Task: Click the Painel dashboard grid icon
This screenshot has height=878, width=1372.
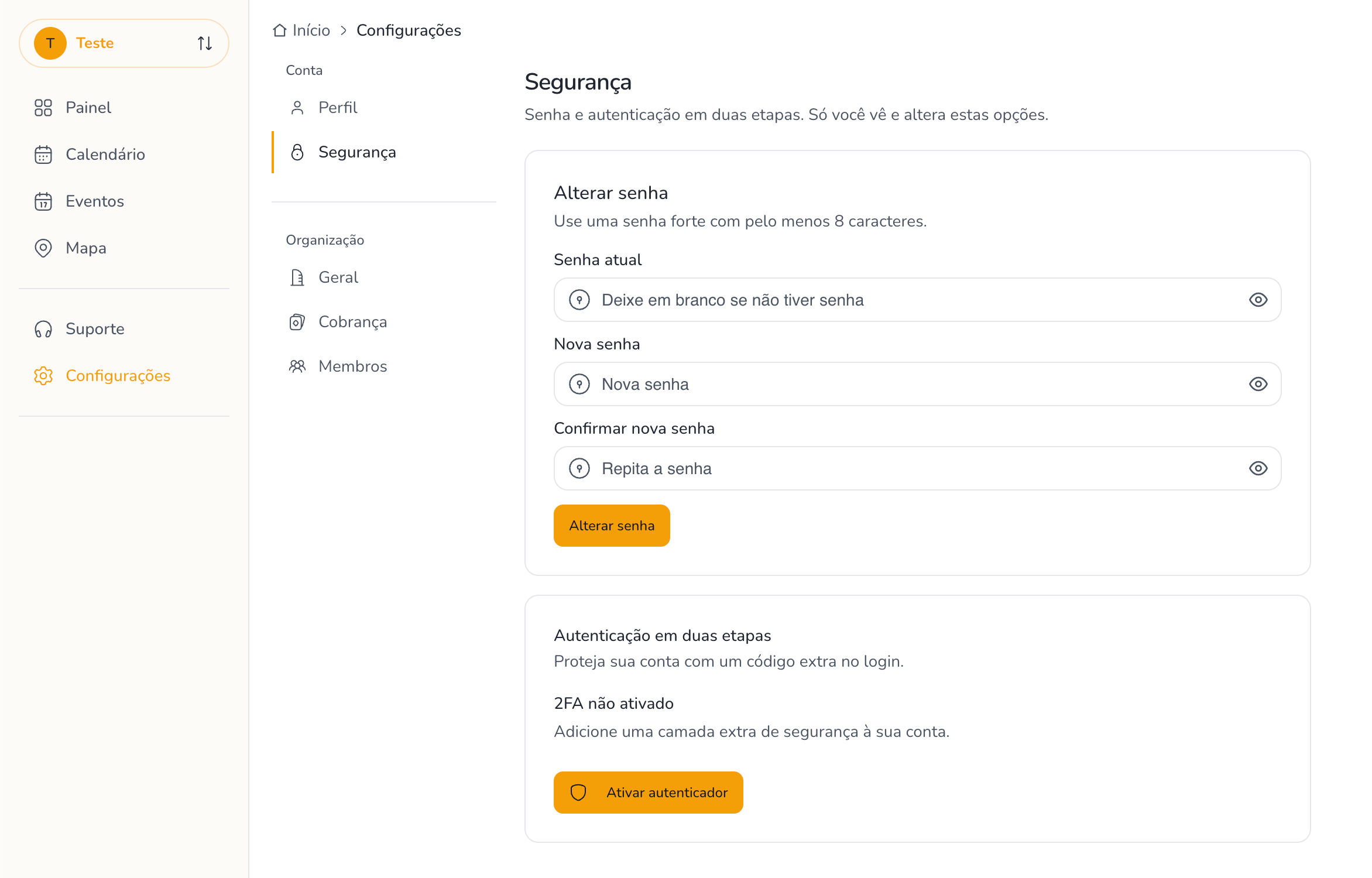Action: click(x=43, y=108)
